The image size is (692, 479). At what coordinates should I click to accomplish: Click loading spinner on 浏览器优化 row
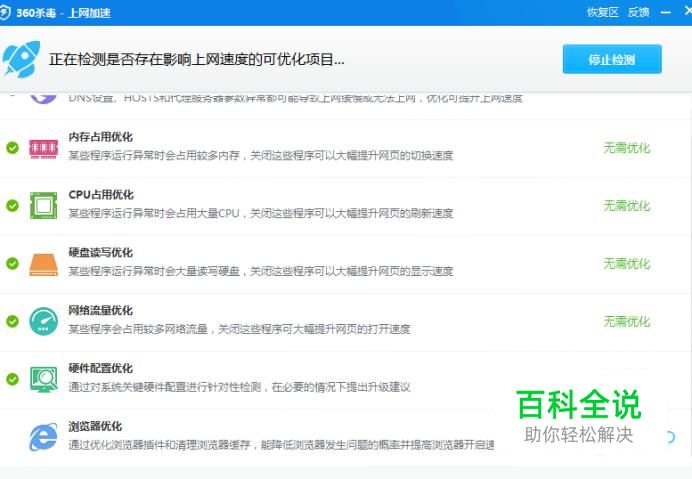click(670, 437)
